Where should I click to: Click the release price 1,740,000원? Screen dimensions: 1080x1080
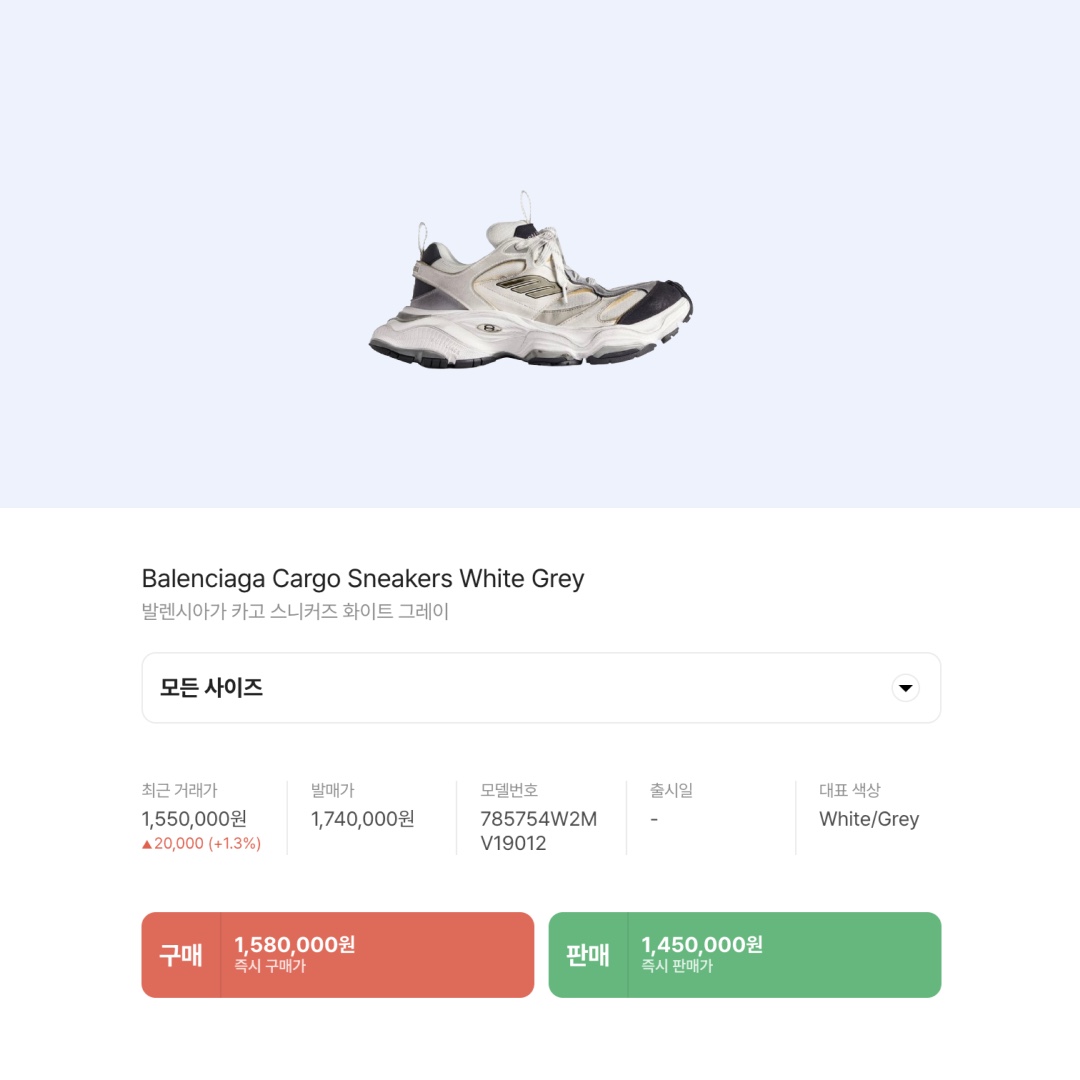pos(362,819)
